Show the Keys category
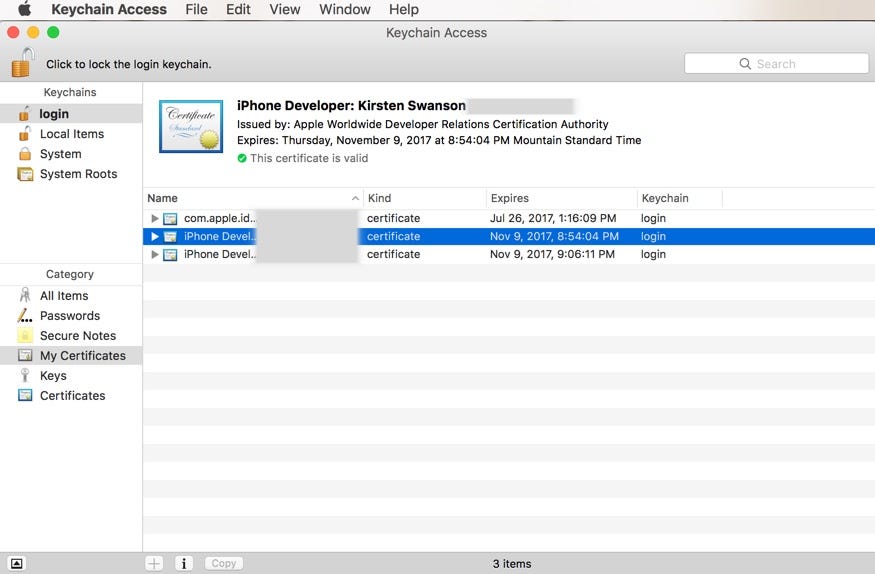The height and width of the screenshot is (574, 875). tap(71, 376)
